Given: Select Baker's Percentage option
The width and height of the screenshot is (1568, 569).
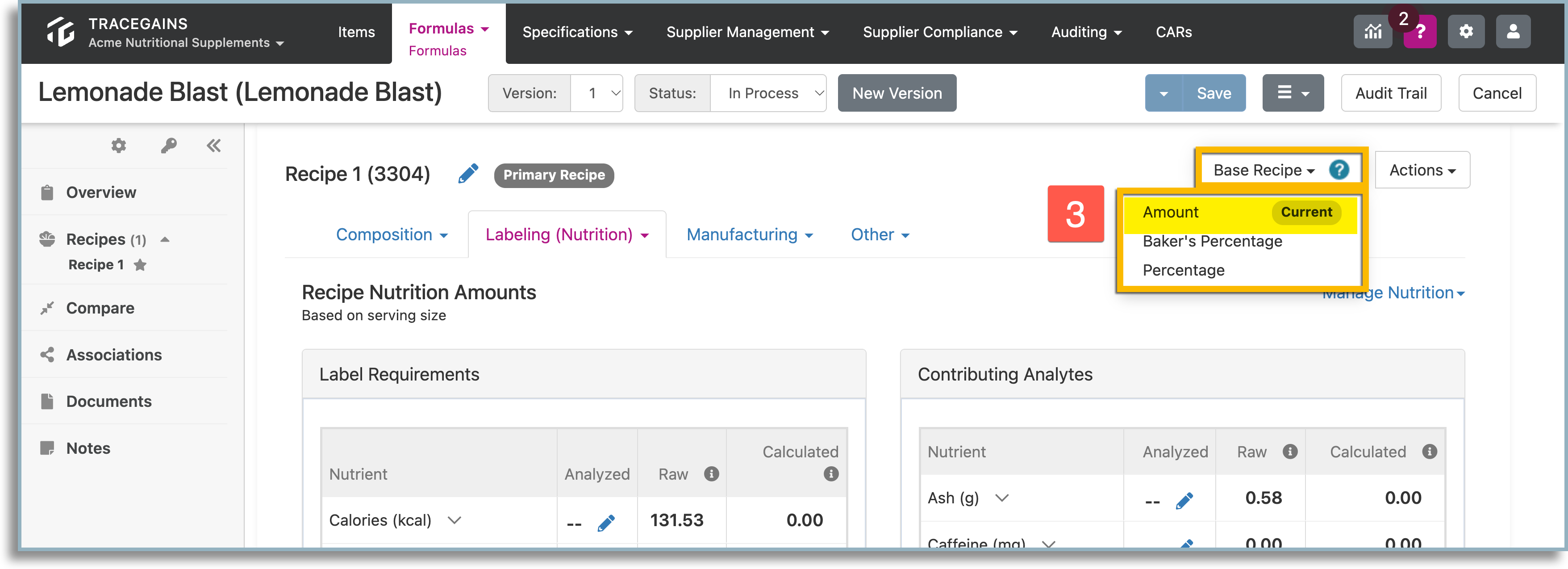Looking at the screenshot, I should click(1212, 241).
